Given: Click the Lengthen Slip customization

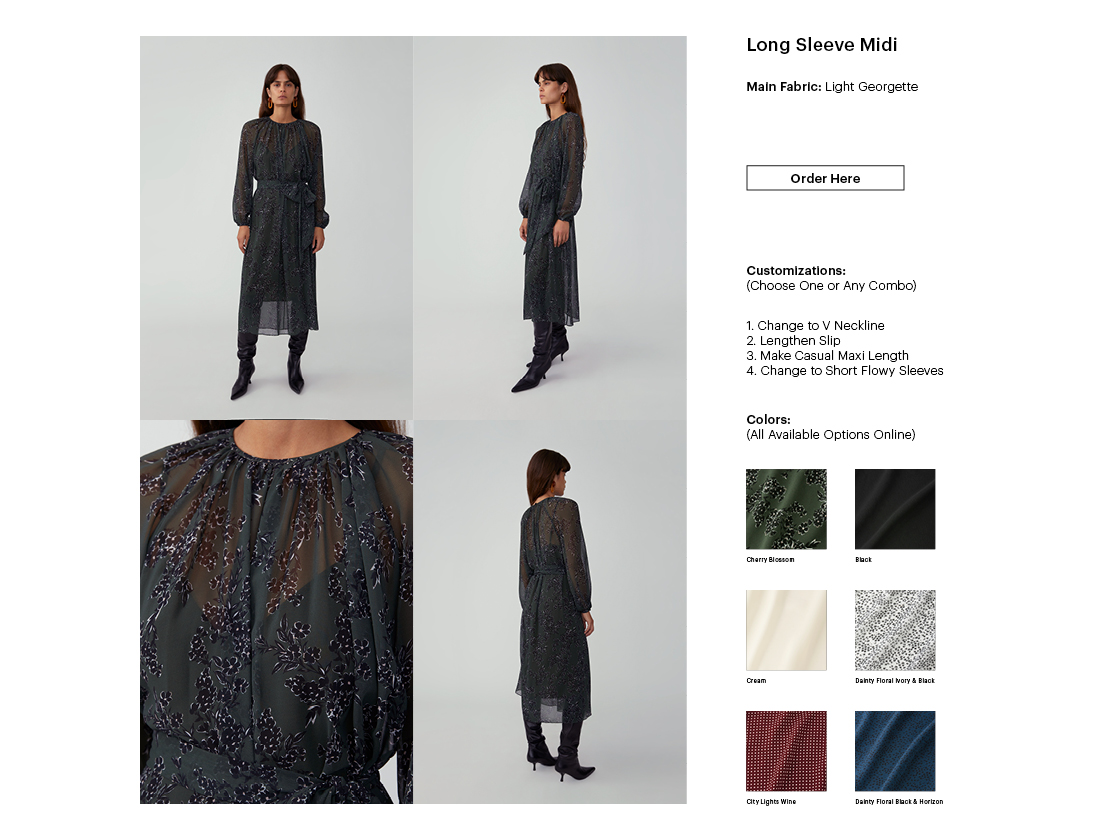Looking at the screenshot, I should [793, 341].
